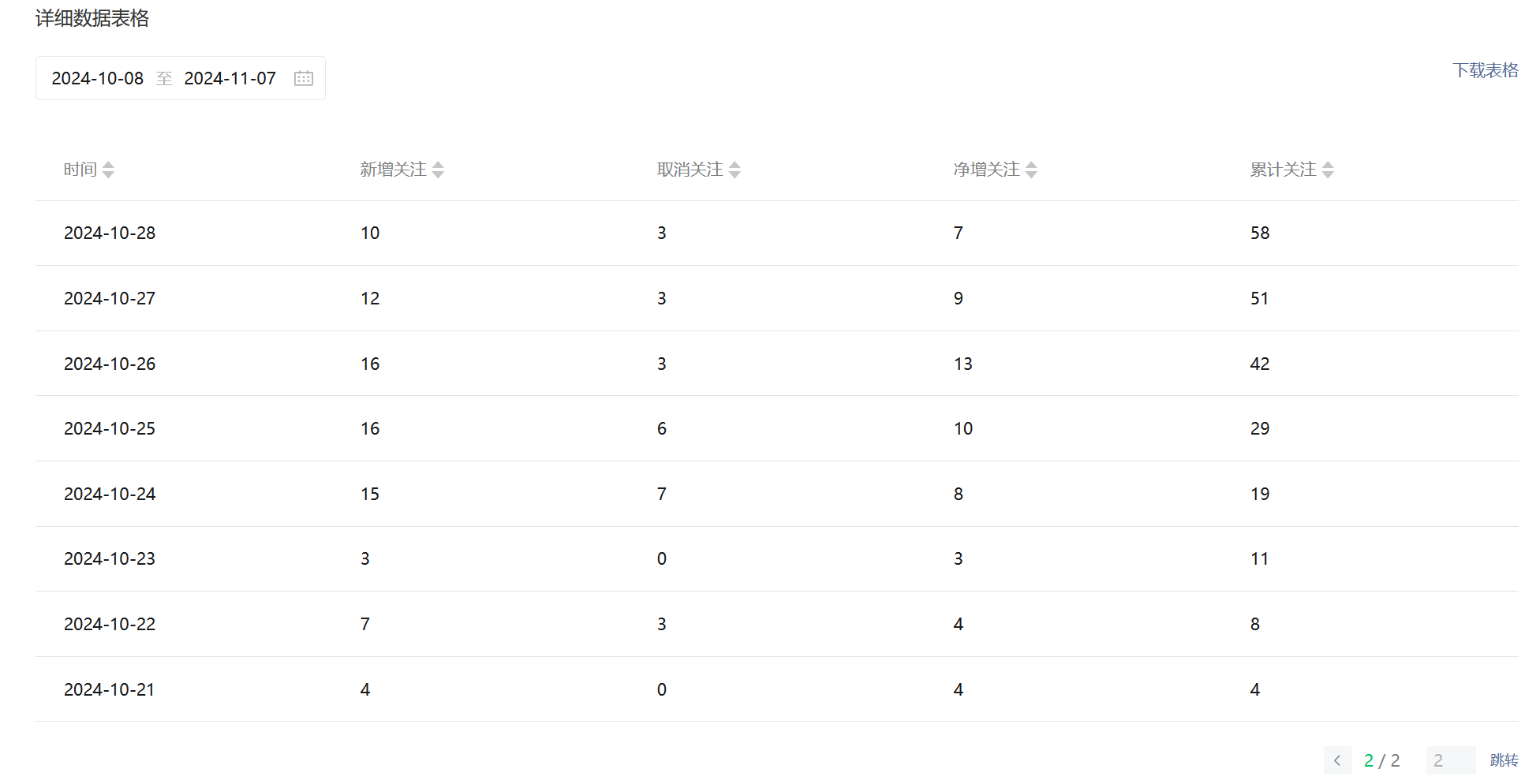Image resolution: width=1536 pixels, height=784 pixels.
Task: Sort table by 时间 column arrows
Action: click(108, 170)
